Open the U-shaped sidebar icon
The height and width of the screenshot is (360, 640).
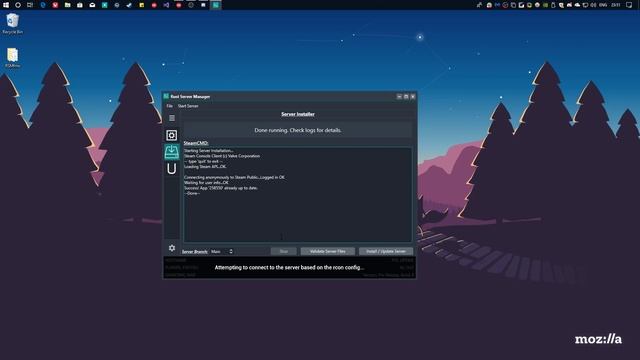click(x=171, y=169)
